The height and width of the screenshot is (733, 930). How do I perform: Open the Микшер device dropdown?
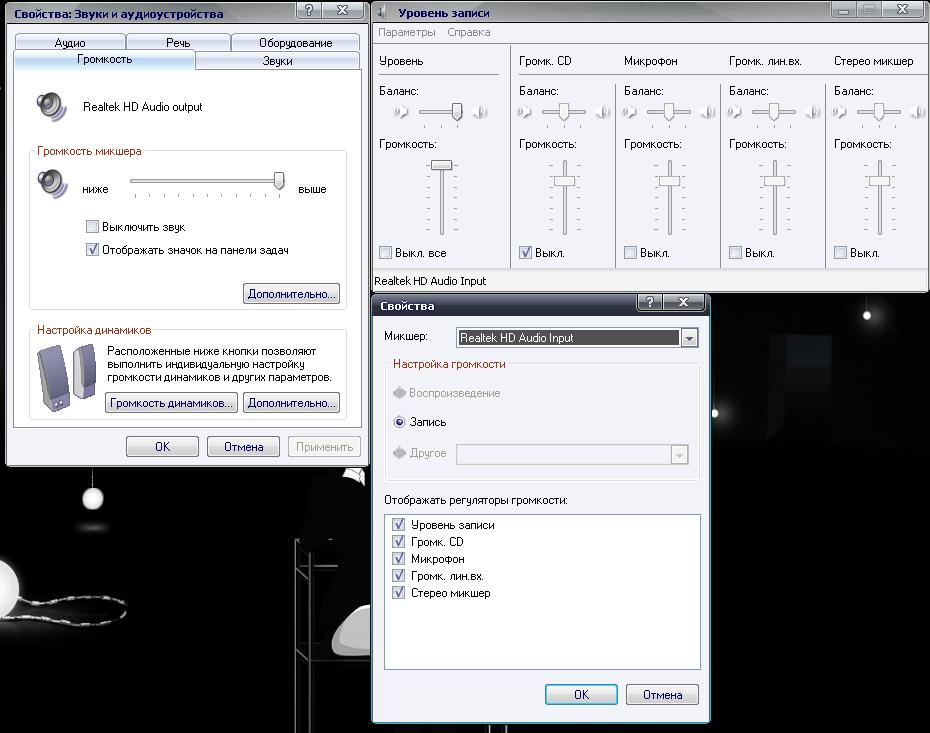689,338
